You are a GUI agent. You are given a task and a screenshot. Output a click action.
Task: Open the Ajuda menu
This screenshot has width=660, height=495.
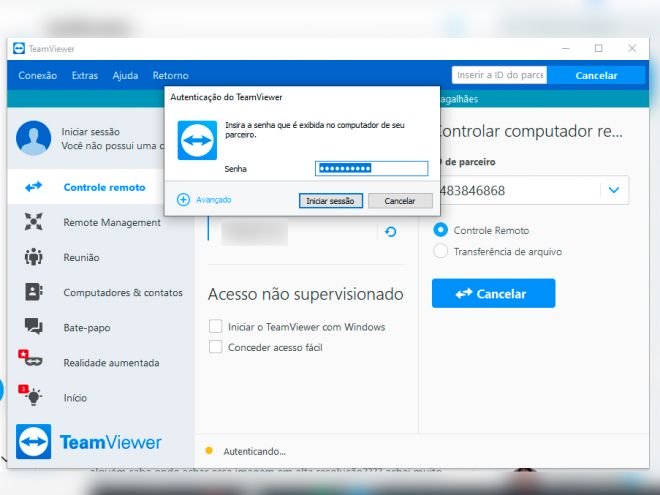(125, 75)
